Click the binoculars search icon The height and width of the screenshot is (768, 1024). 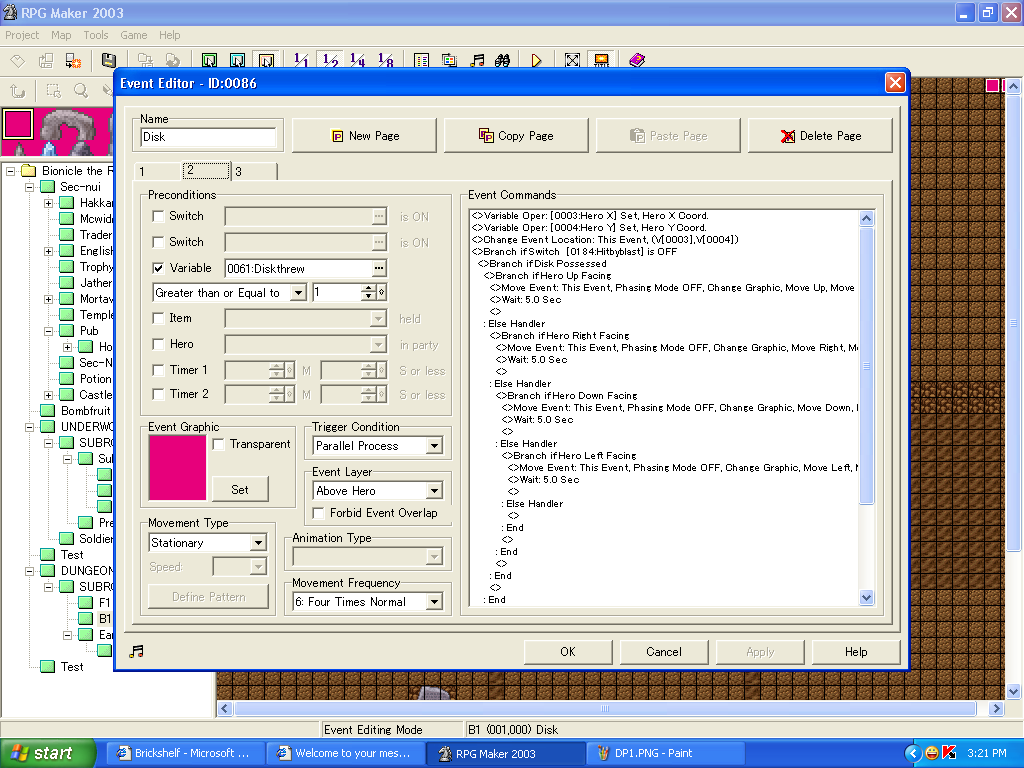coord(503,61)
